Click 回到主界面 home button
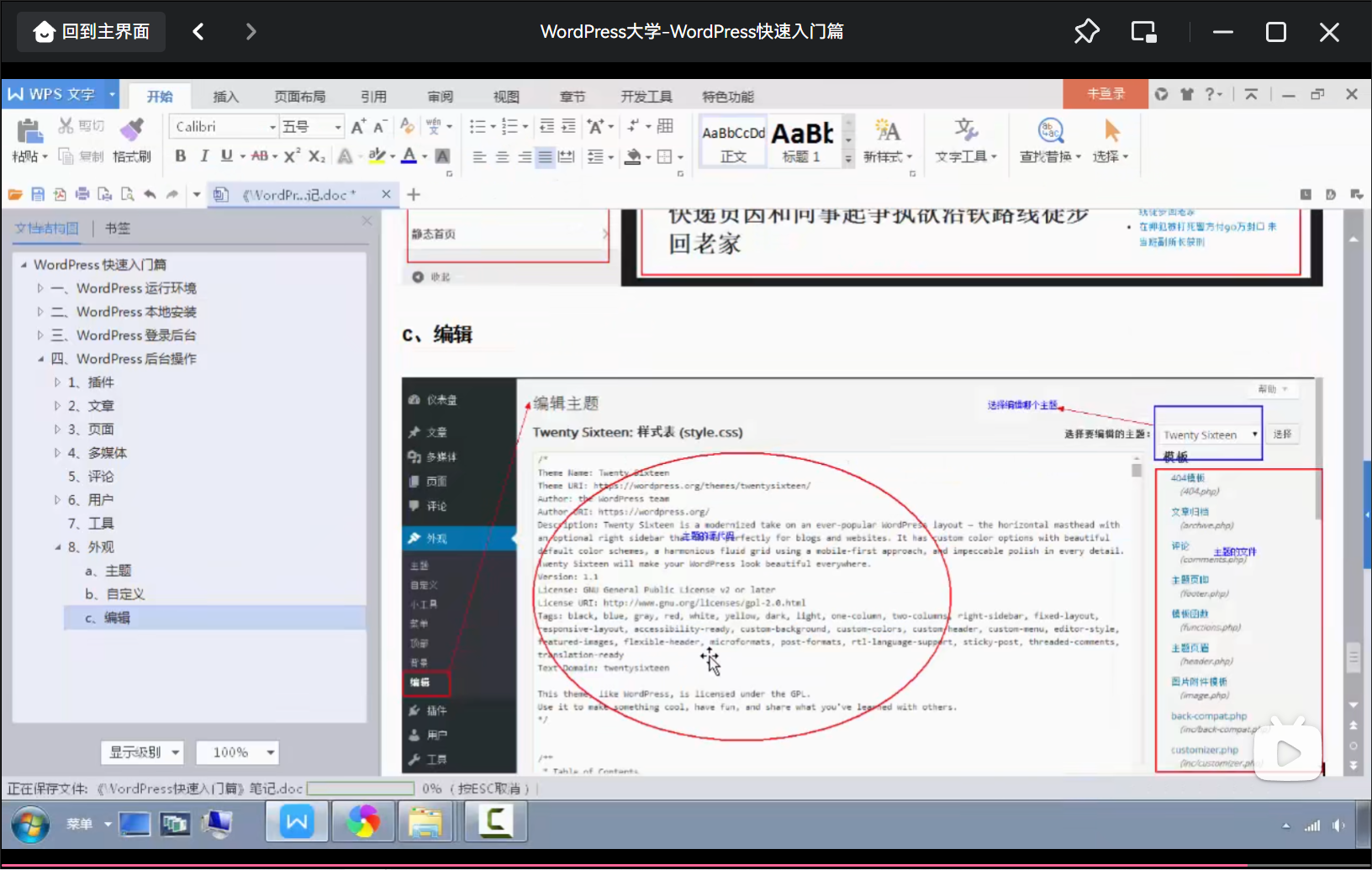Image resolution: width=1372 pixels, height=870 pixels. 92,32
